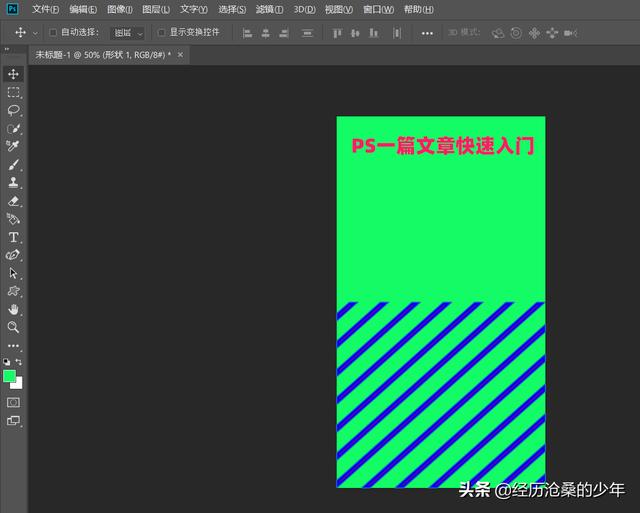Close the 未标题-1 document tab
640x513 pixels.
(x=180, y=55)
